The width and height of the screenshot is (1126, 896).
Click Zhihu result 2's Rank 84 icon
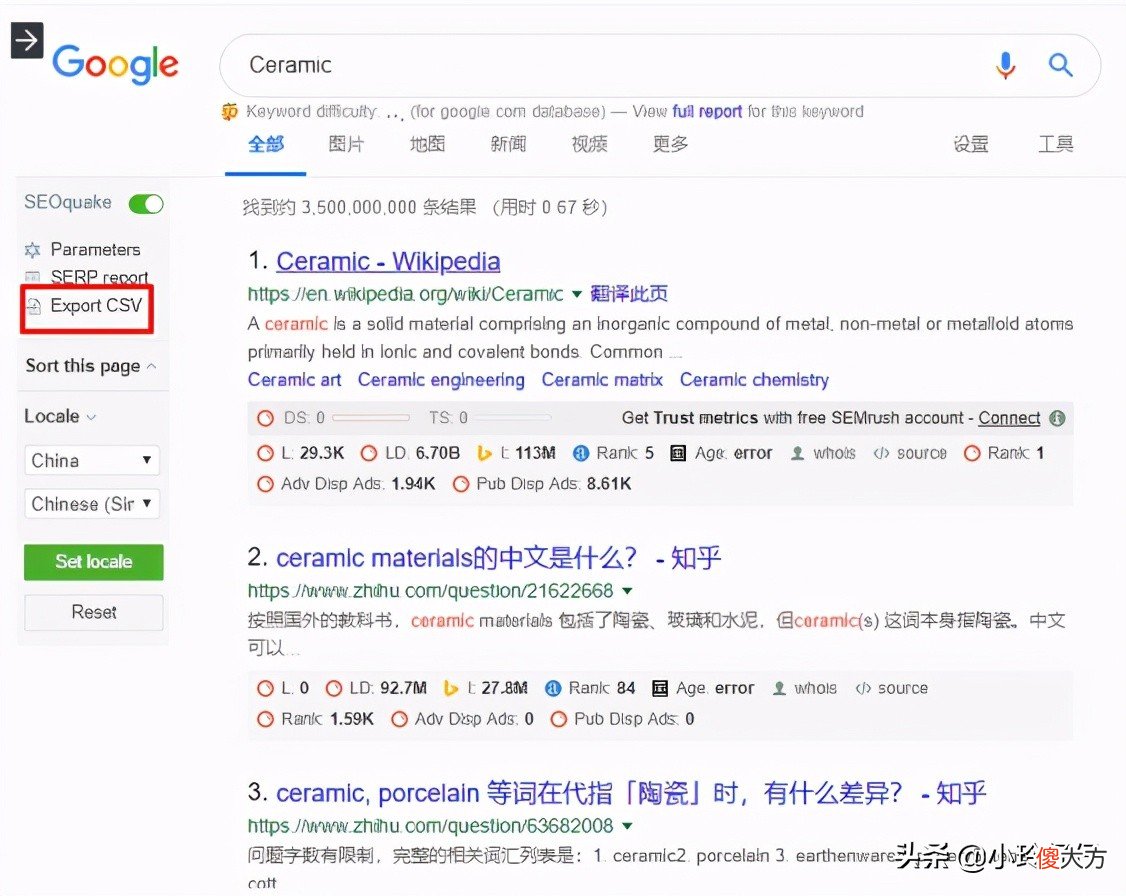click(553, 689)
